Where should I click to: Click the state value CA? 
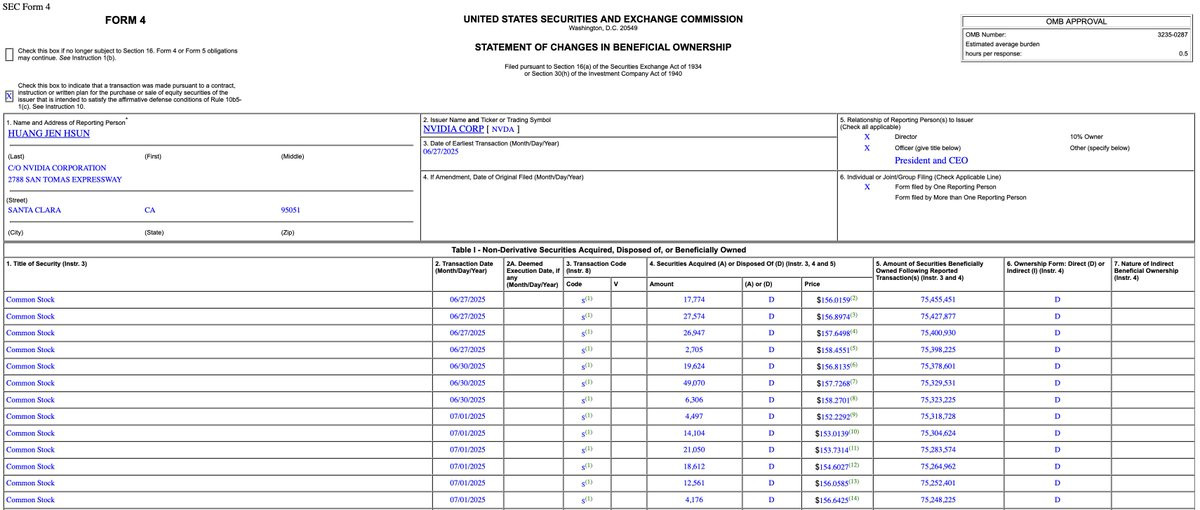[150, 210]
